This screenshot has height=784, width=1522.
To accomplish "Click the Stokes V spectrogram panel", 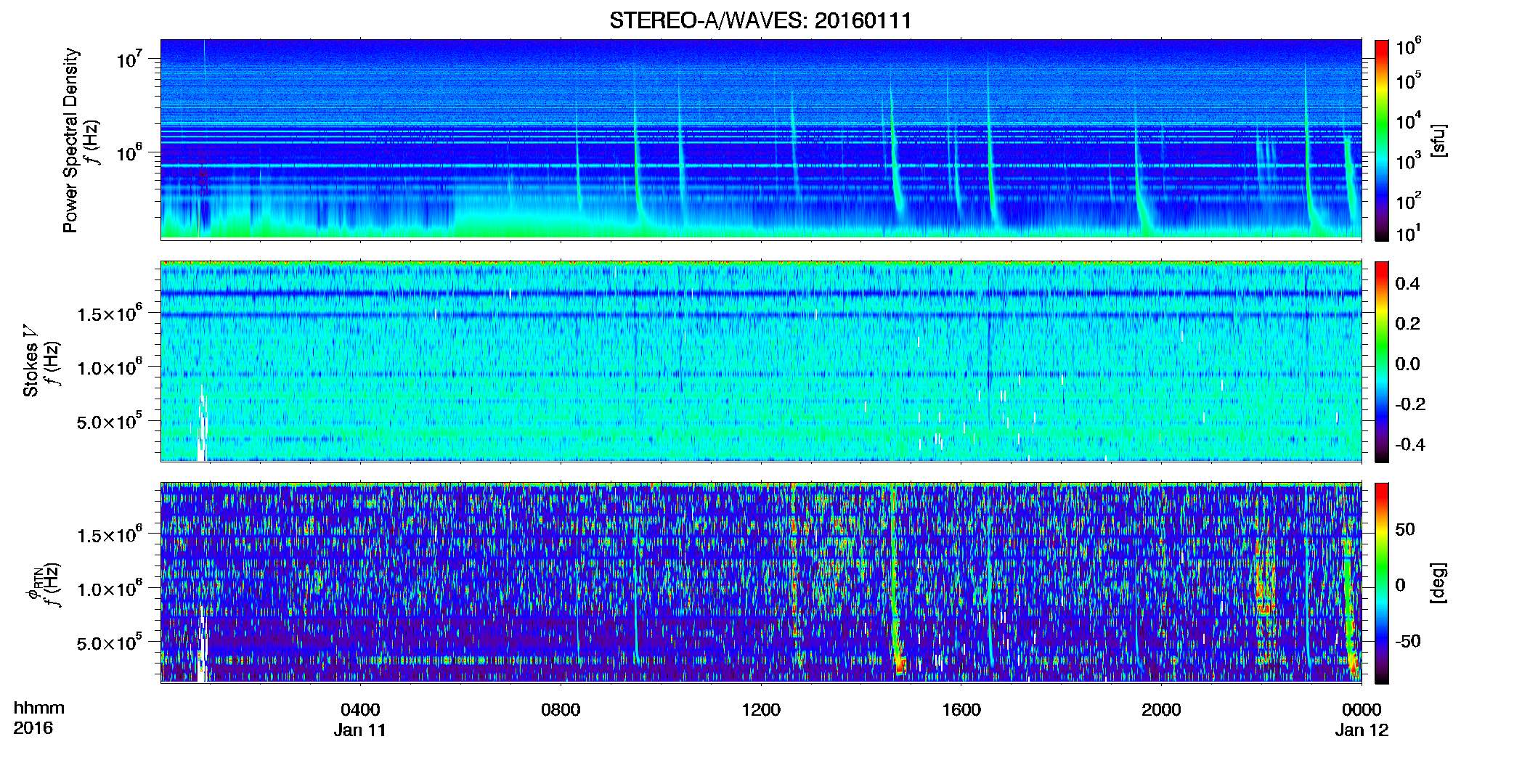I will (x=761, y=361).
